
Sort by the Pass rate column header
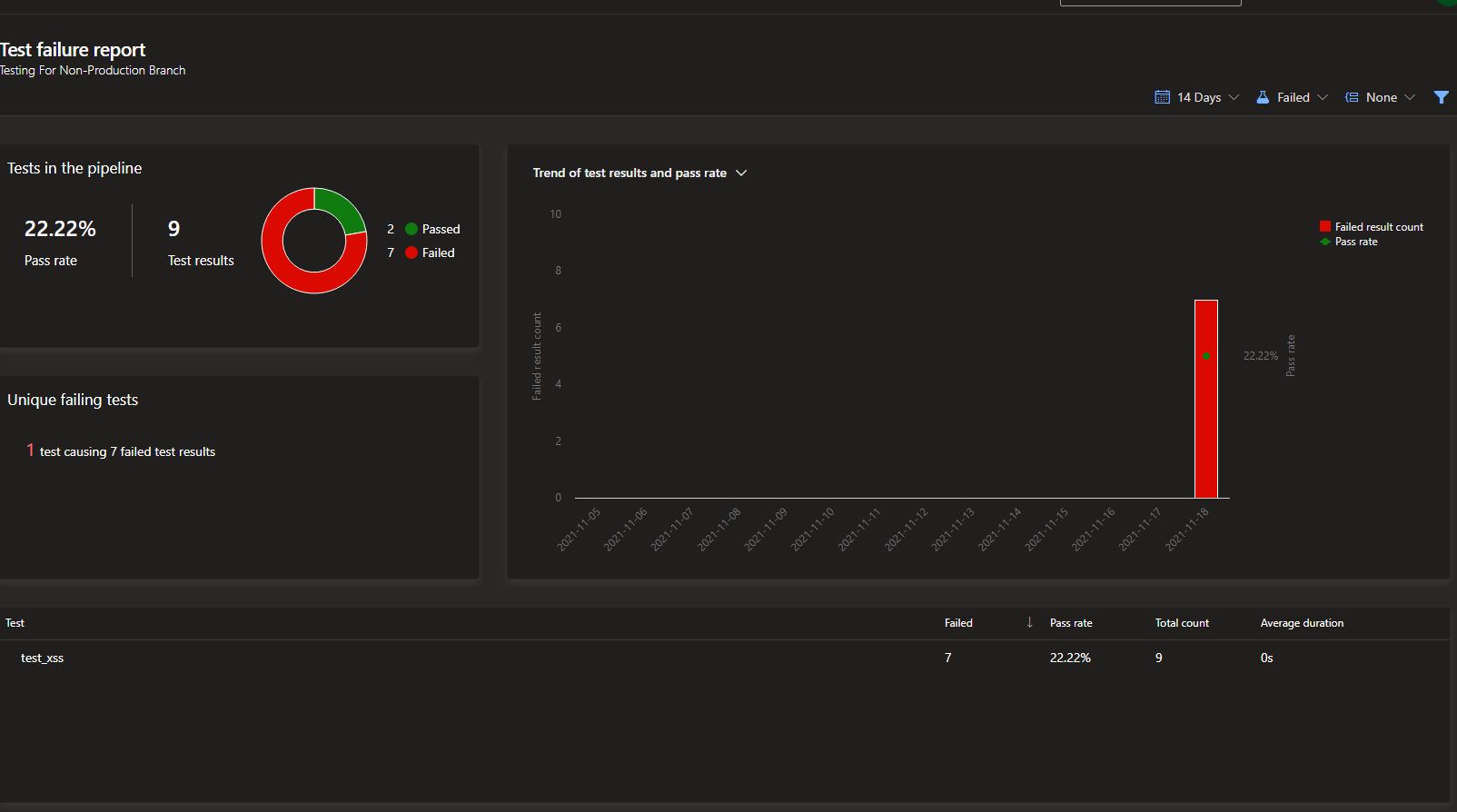coord(1071,623)
